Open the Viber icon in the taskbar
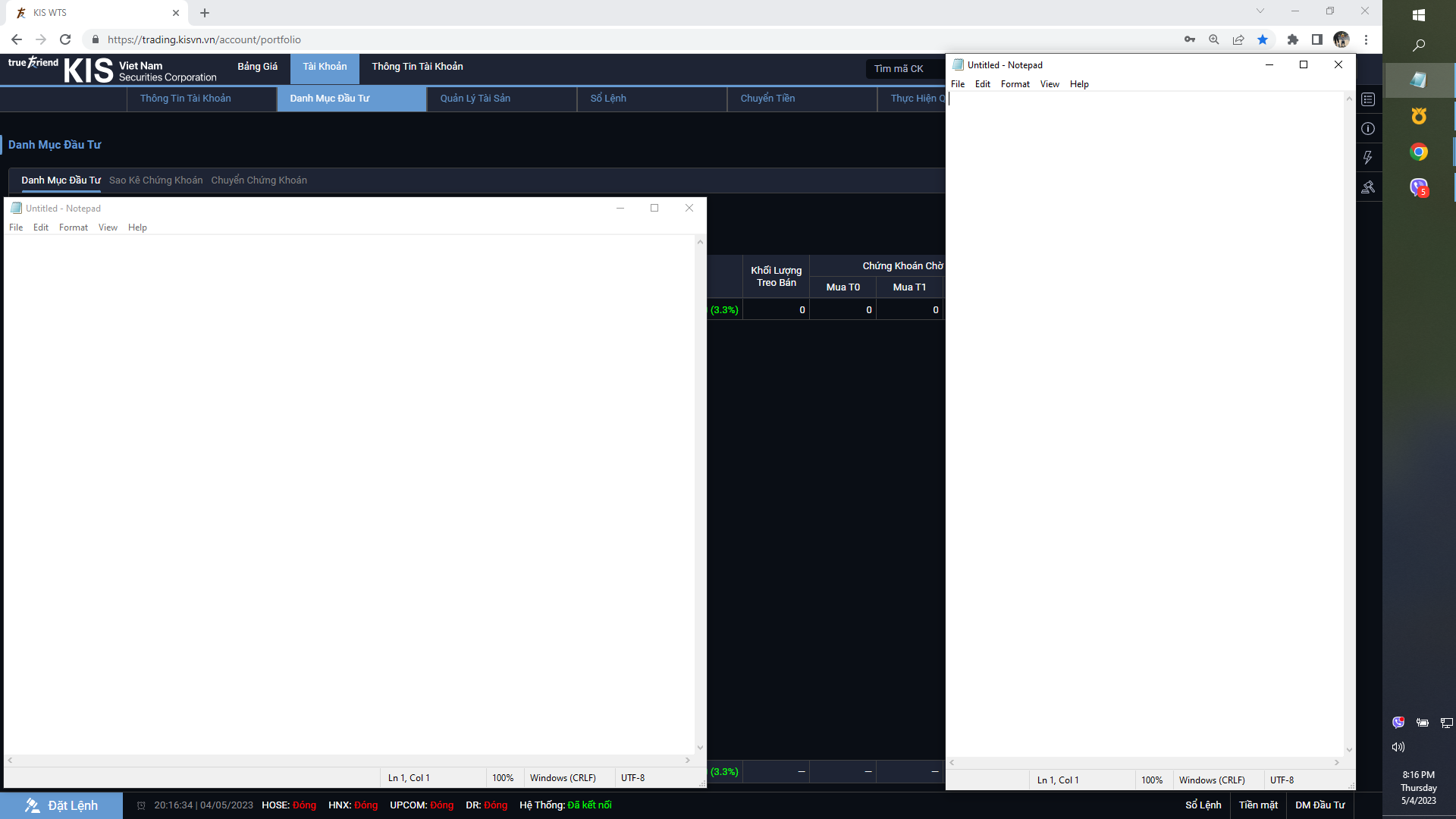The height and width of the screenshot is (819, 1456). (1419, 187)
